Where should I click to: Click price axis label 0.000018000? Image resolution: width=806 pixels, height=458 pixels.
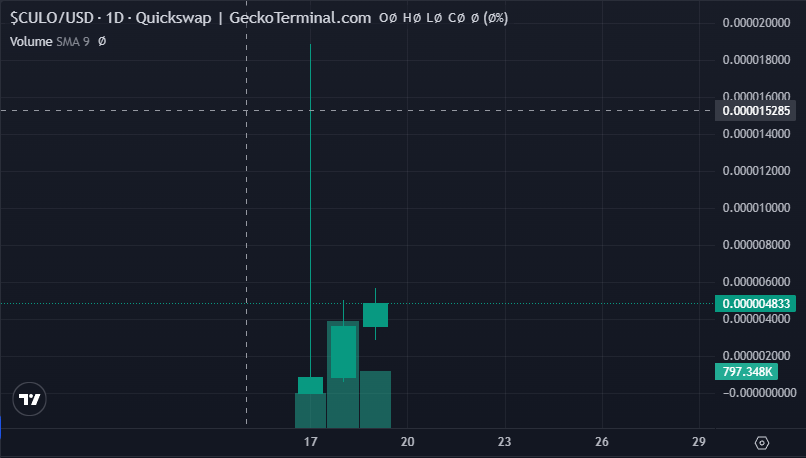[756, 60]
